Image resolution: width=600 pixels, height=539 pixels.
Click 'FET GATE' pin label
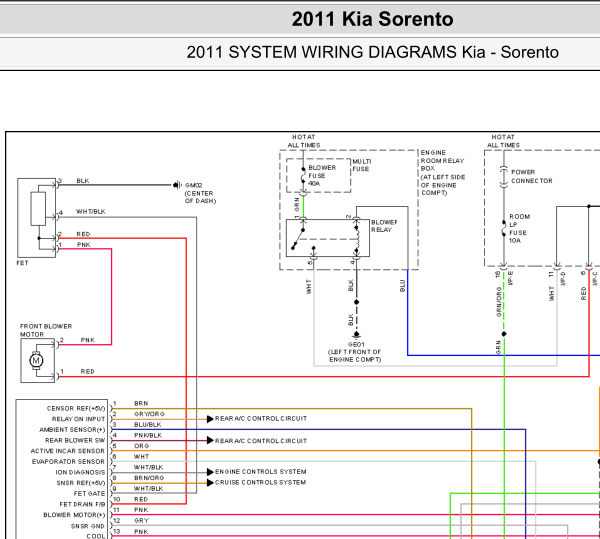point(90,493)
